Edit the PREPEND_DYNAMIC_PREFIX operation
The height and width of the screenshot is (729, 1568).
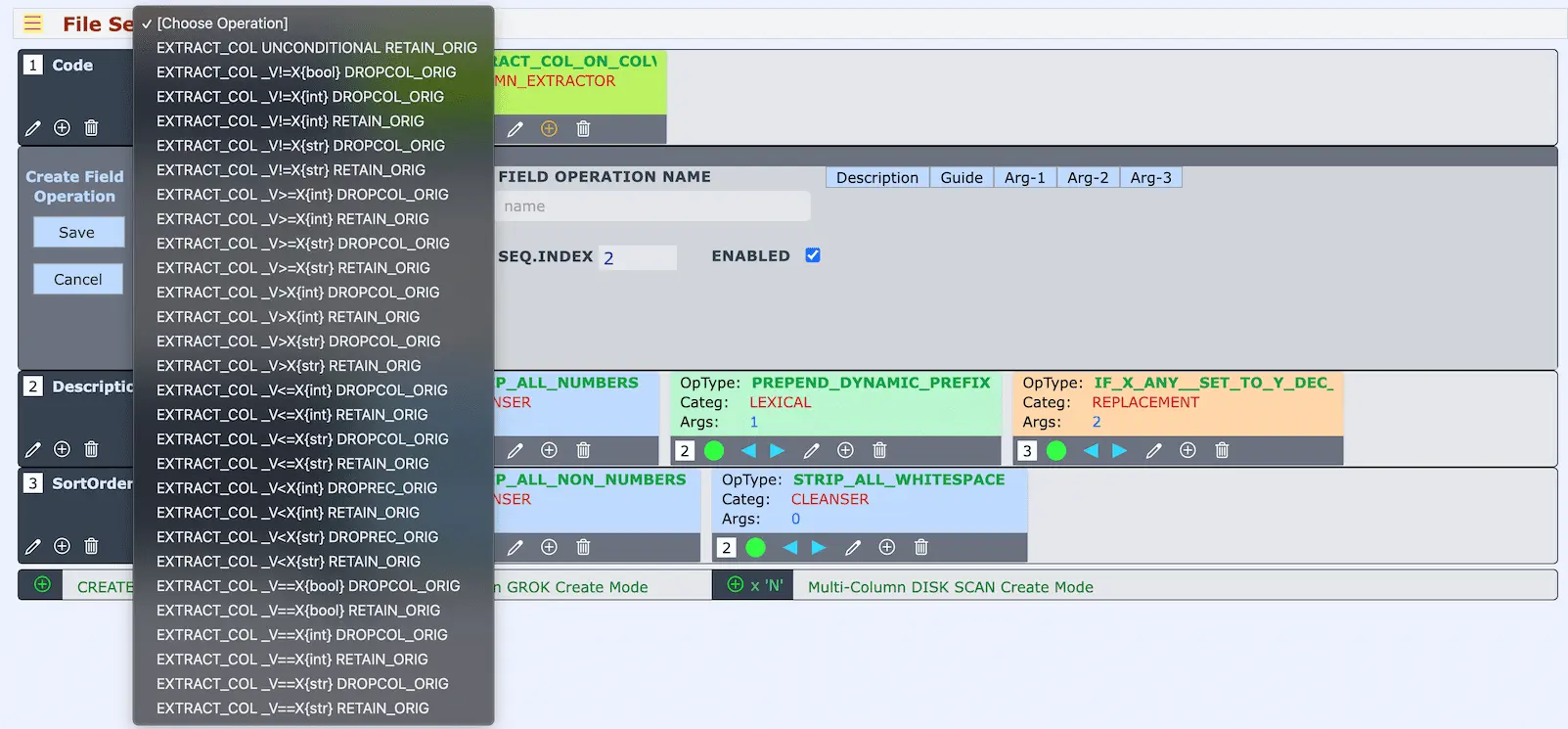pyautogui.click(x=811, y=450)
